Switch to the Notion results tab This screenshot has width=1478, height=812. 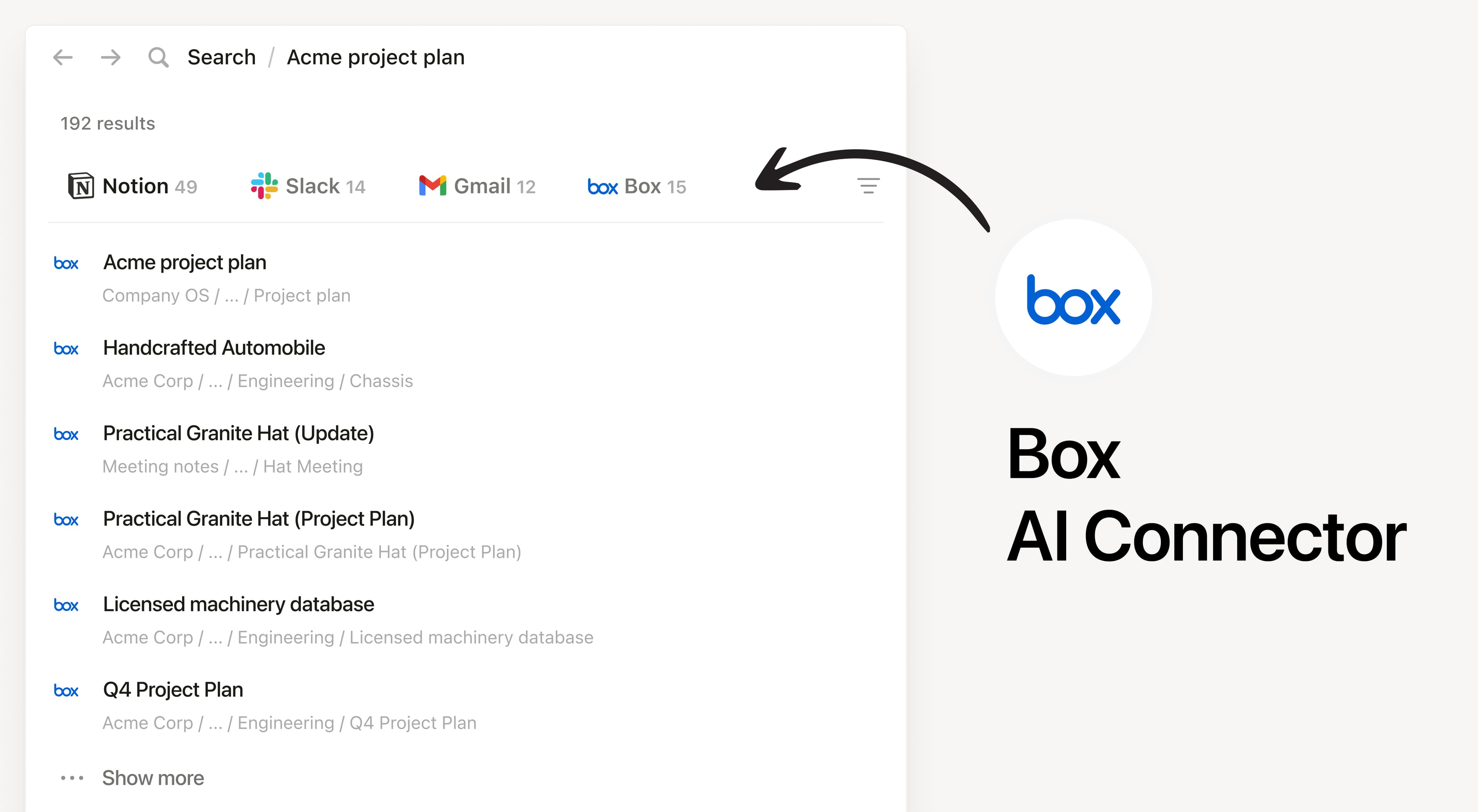coord(132,187)
